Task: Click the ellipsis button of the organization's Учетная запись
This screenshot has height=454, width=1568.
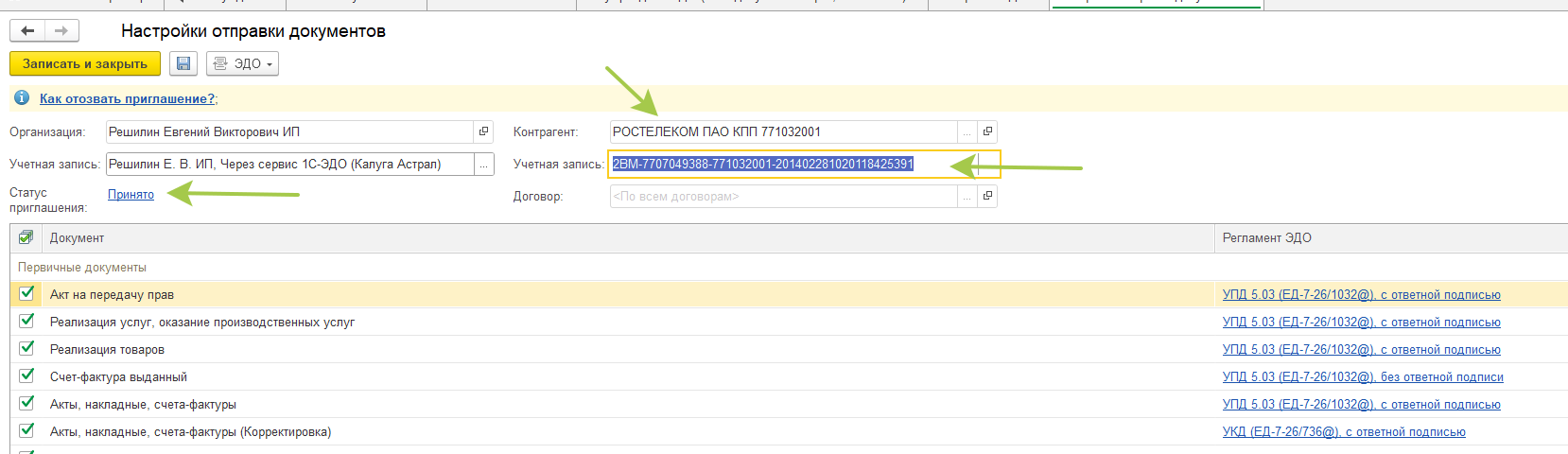Action: pyautogui.click(x=483, y=165)
